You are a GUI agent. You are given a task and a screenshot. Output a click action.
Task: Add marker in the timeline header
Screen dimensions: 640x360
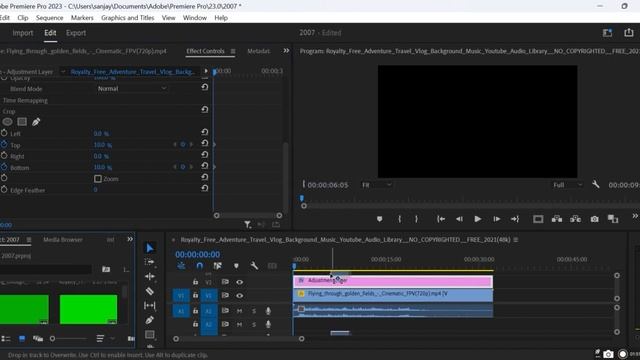click(236, 266)
